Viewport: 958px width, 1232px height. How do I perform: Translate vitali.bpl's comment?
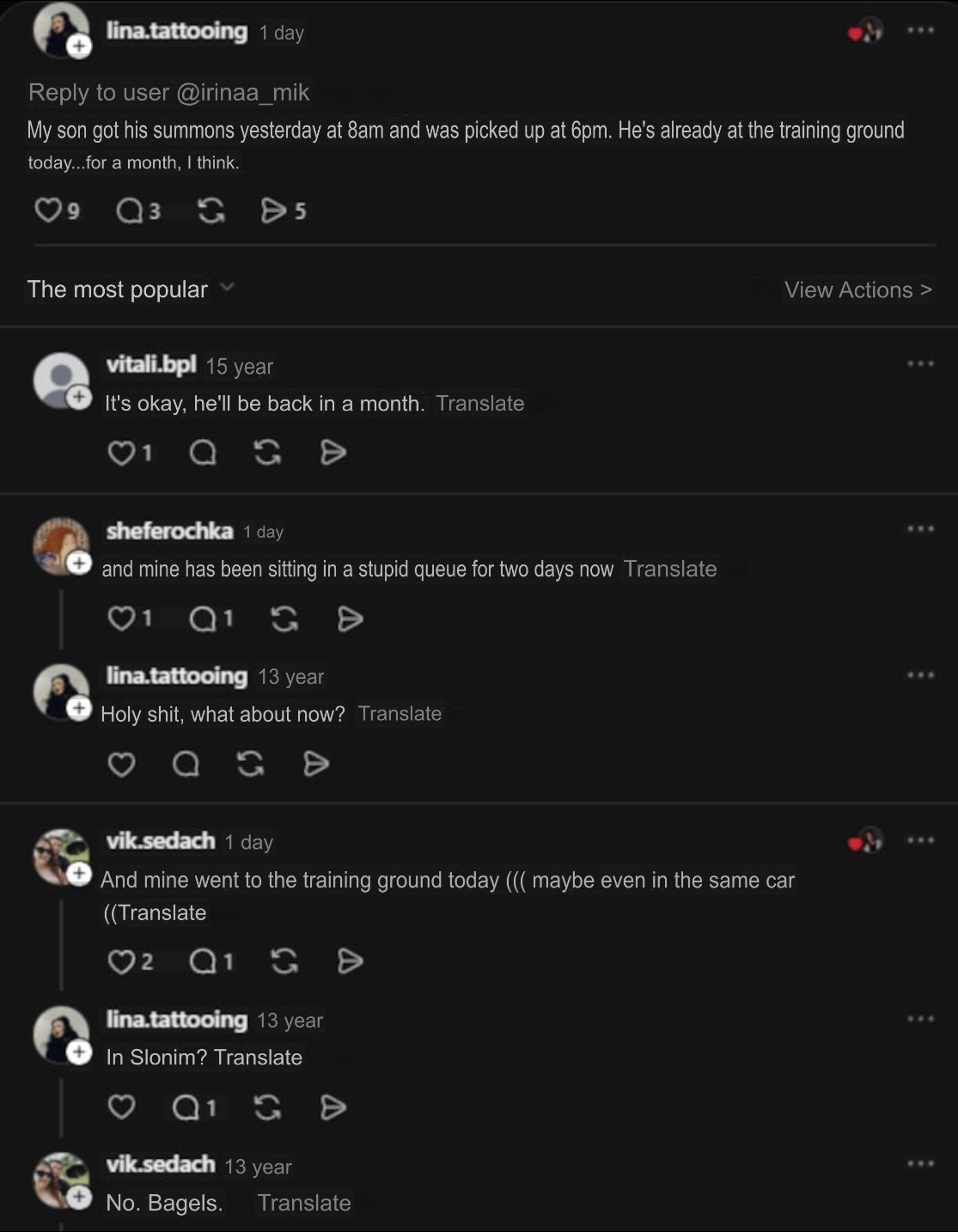tap(479, 404)
